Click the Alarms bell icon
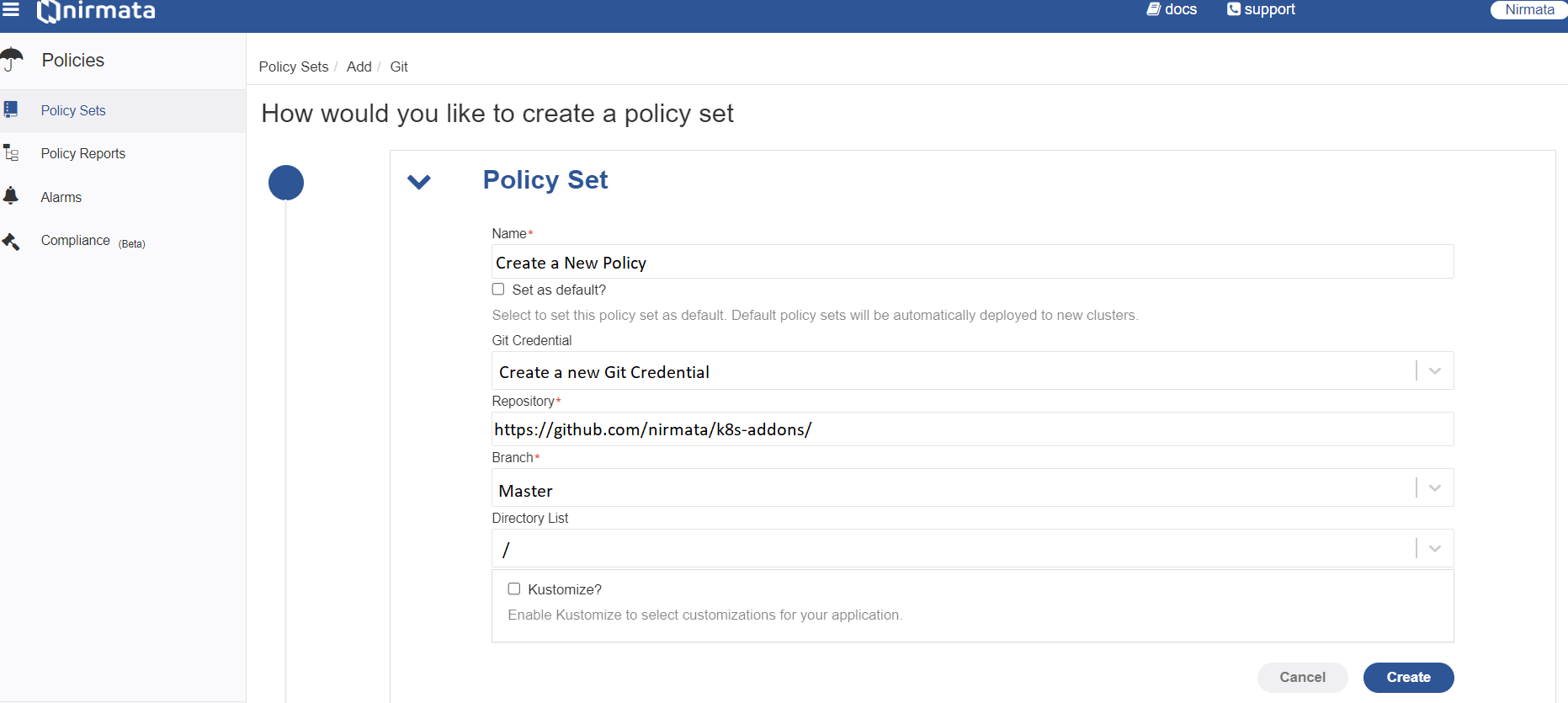Image resolution: width=1568 pixels, height=703 pixels. tap(11, 196)
